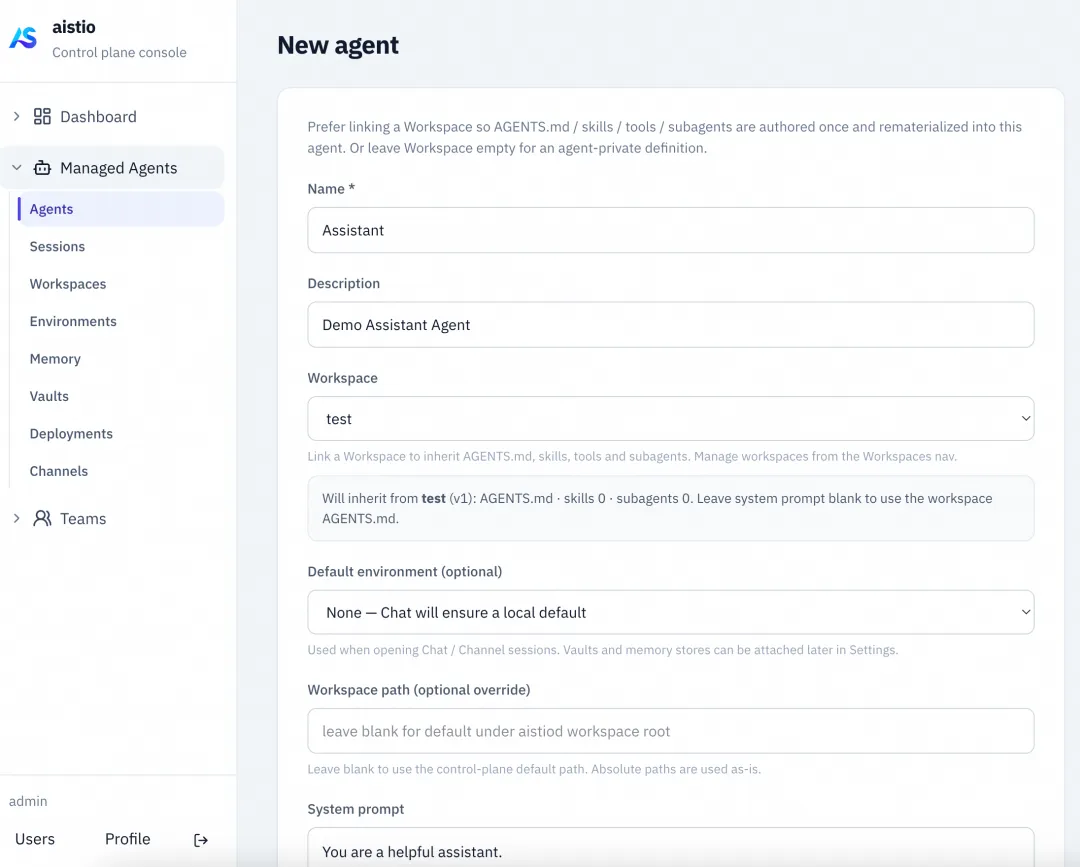Open Vaults in the sidebar
This screenshot has width=1080, height=867.
49,396
